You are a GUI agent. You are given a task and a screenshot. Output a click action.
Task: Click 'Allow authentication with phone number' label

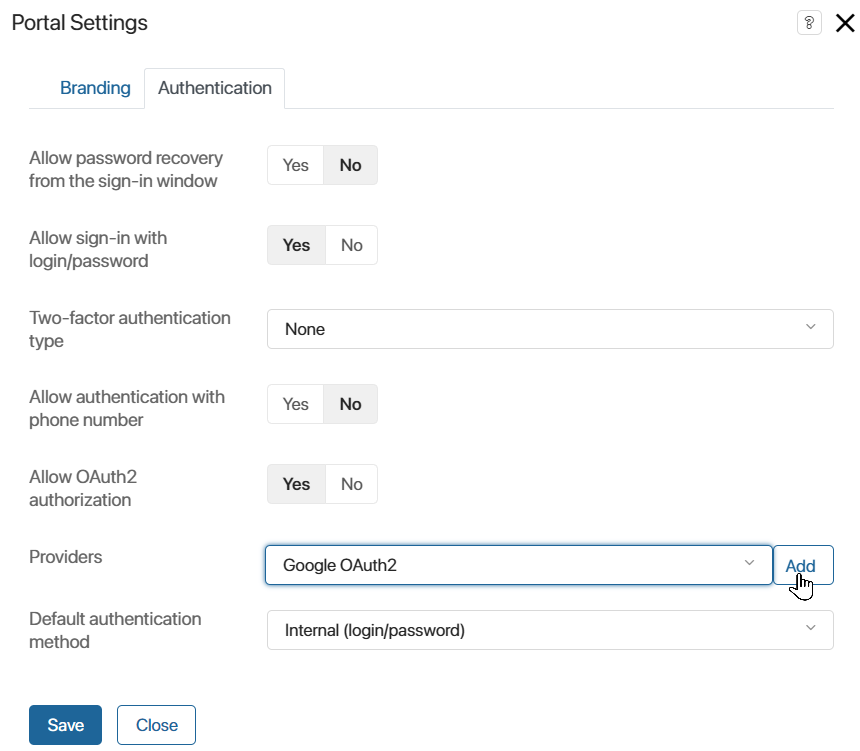[127, 408]
